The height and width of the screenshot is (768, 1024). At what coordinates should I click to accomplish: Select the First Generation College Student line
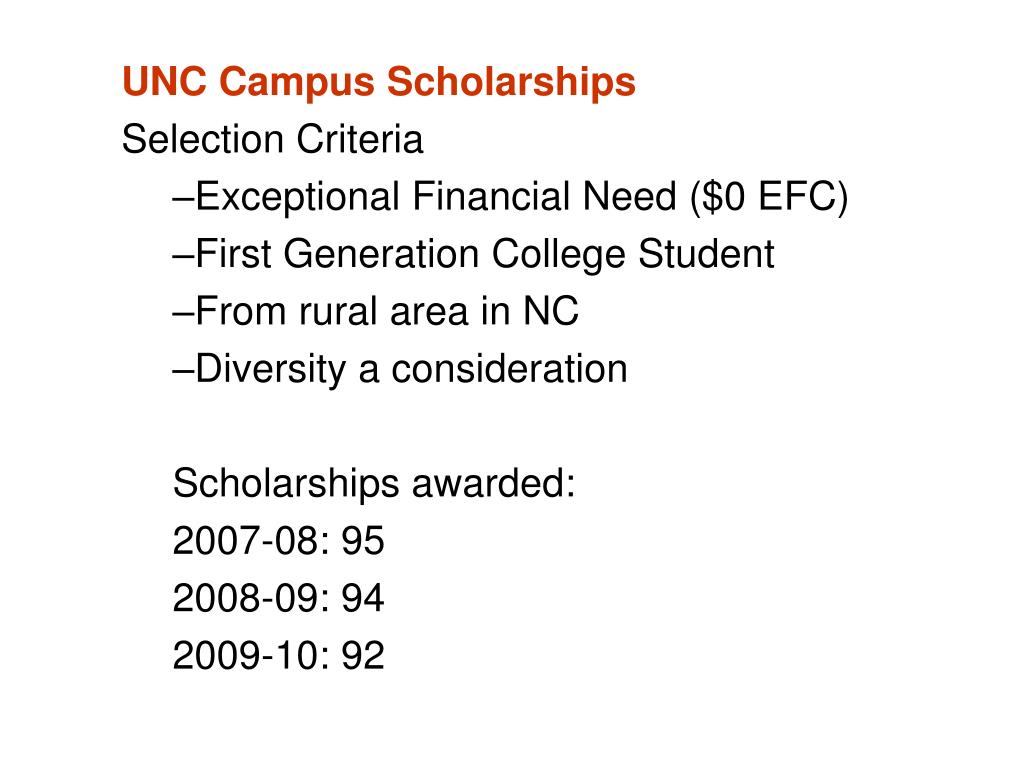point(473,255)
